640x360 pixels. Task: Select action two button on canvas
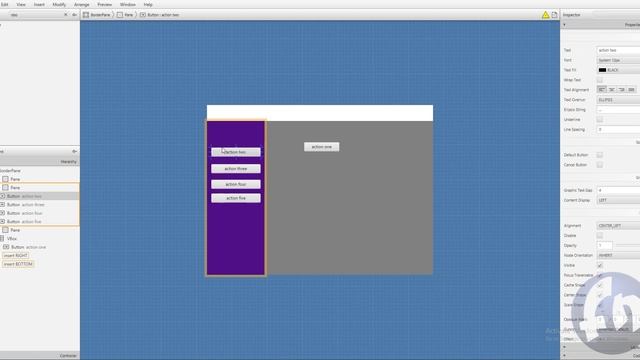pyautogui.click(x=236, y=152)
